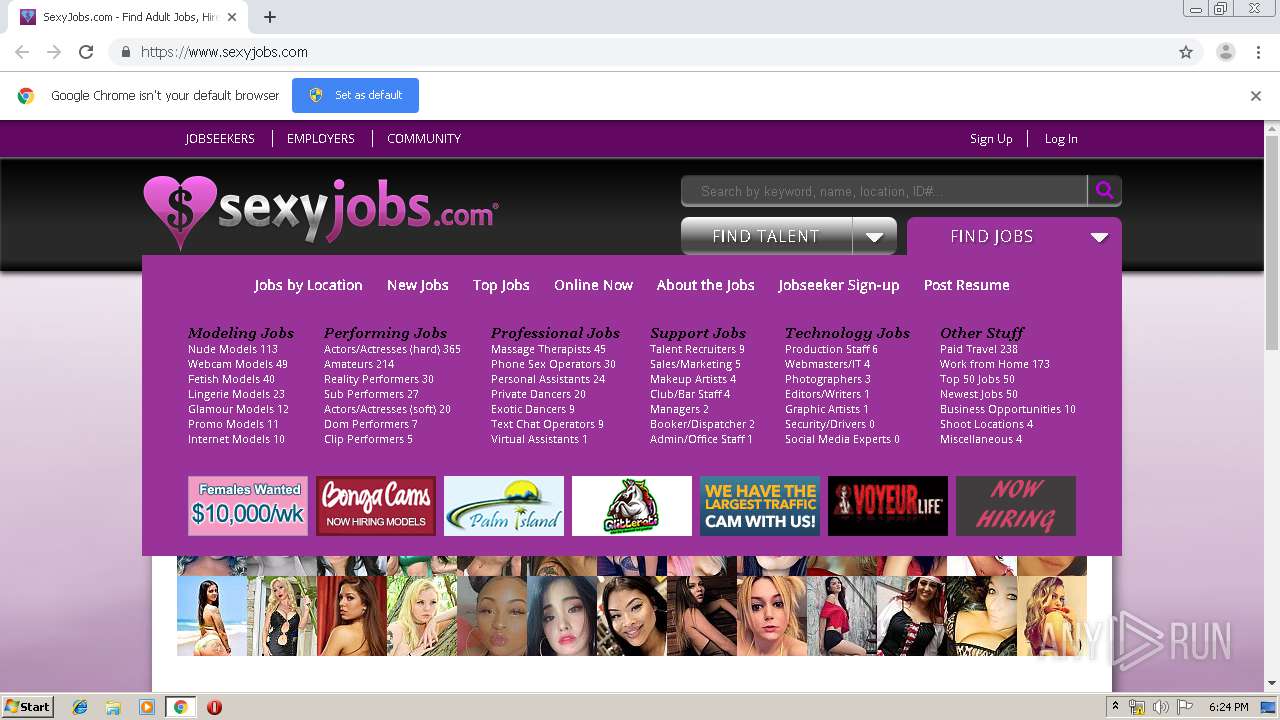This screenshot has width=1280, height=720.
Task: Click Set as default button
Action: click(355, 95)
